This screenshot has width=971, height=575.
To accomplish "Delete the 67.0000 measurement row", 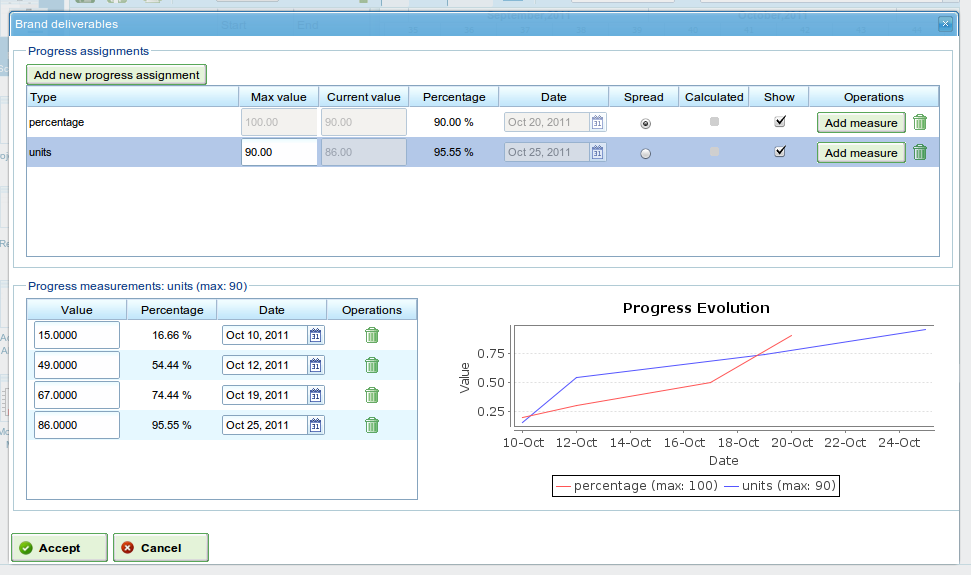I will [x=372, y=396].
